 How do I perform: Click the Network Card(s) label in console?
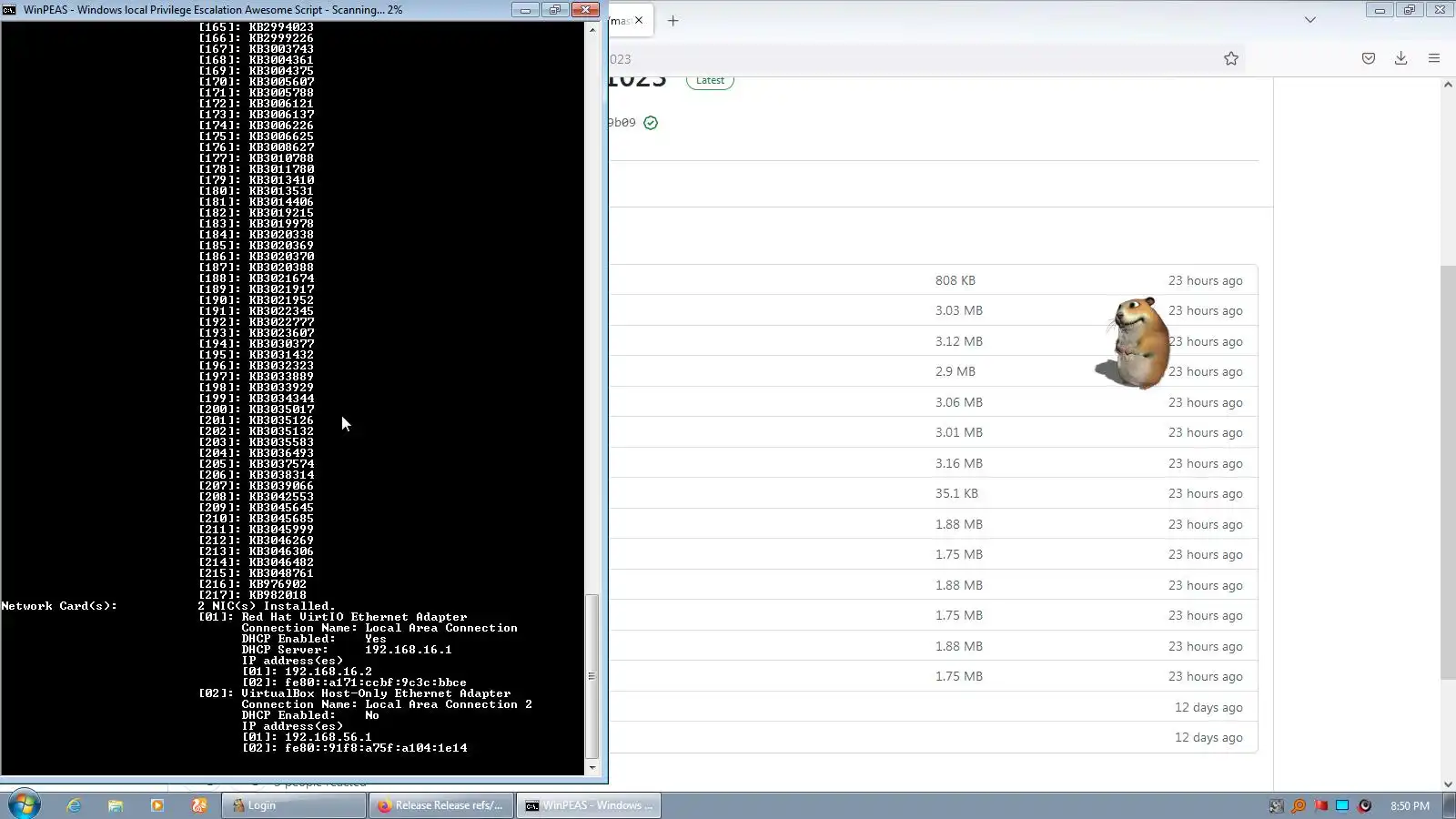coord(59,606)
